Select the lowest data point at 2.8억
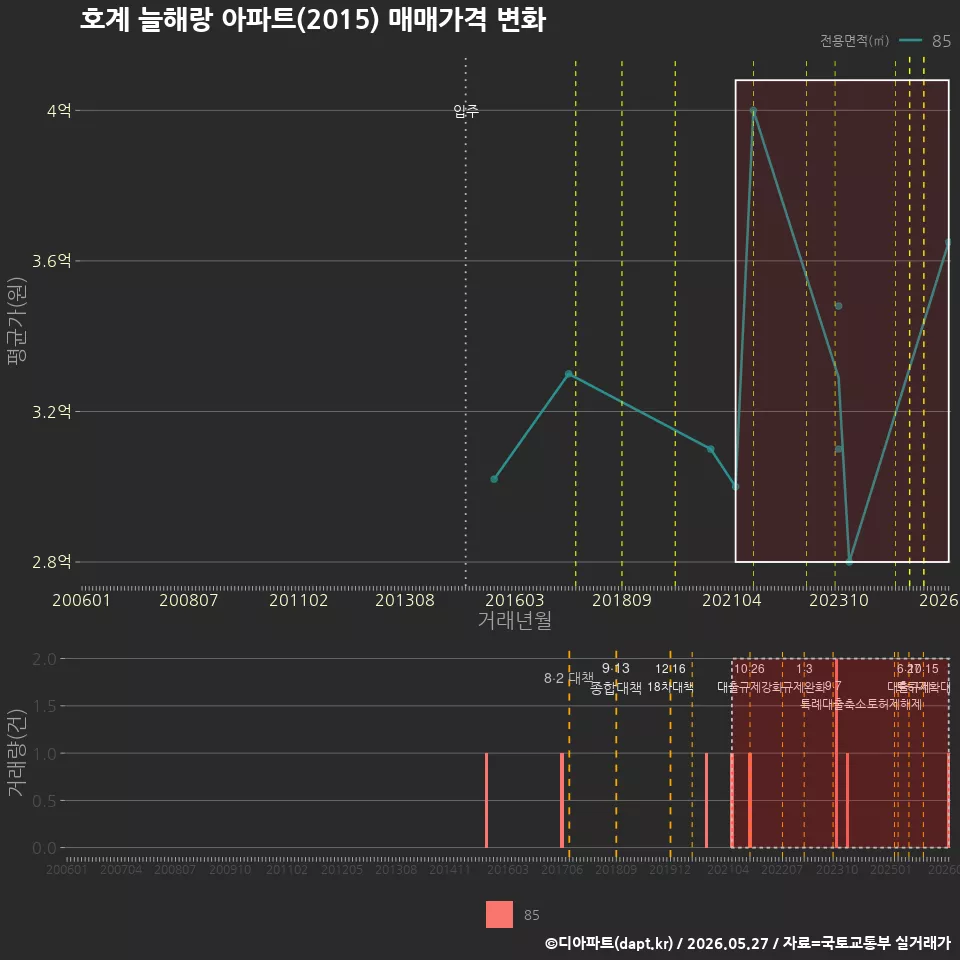 point(849,561)
